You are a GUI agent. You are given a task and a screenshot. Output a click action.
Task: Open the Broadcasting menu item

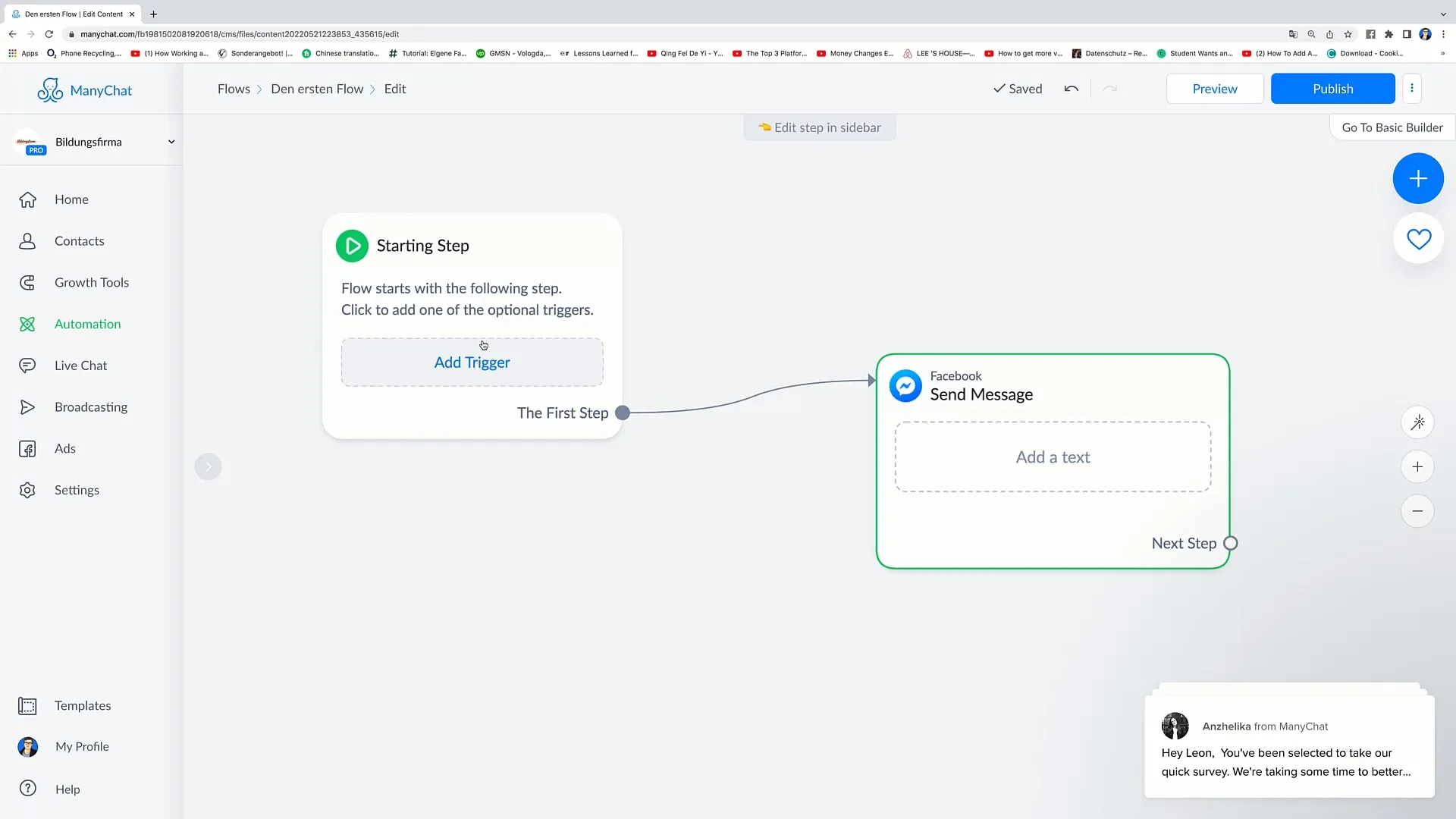(91, 407)
